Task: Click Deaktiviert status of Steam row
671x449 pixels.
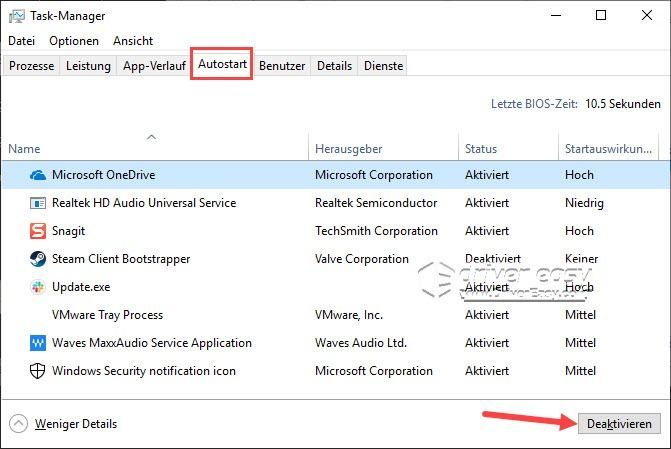Action: pyautogui.click(x=493, y=259)
